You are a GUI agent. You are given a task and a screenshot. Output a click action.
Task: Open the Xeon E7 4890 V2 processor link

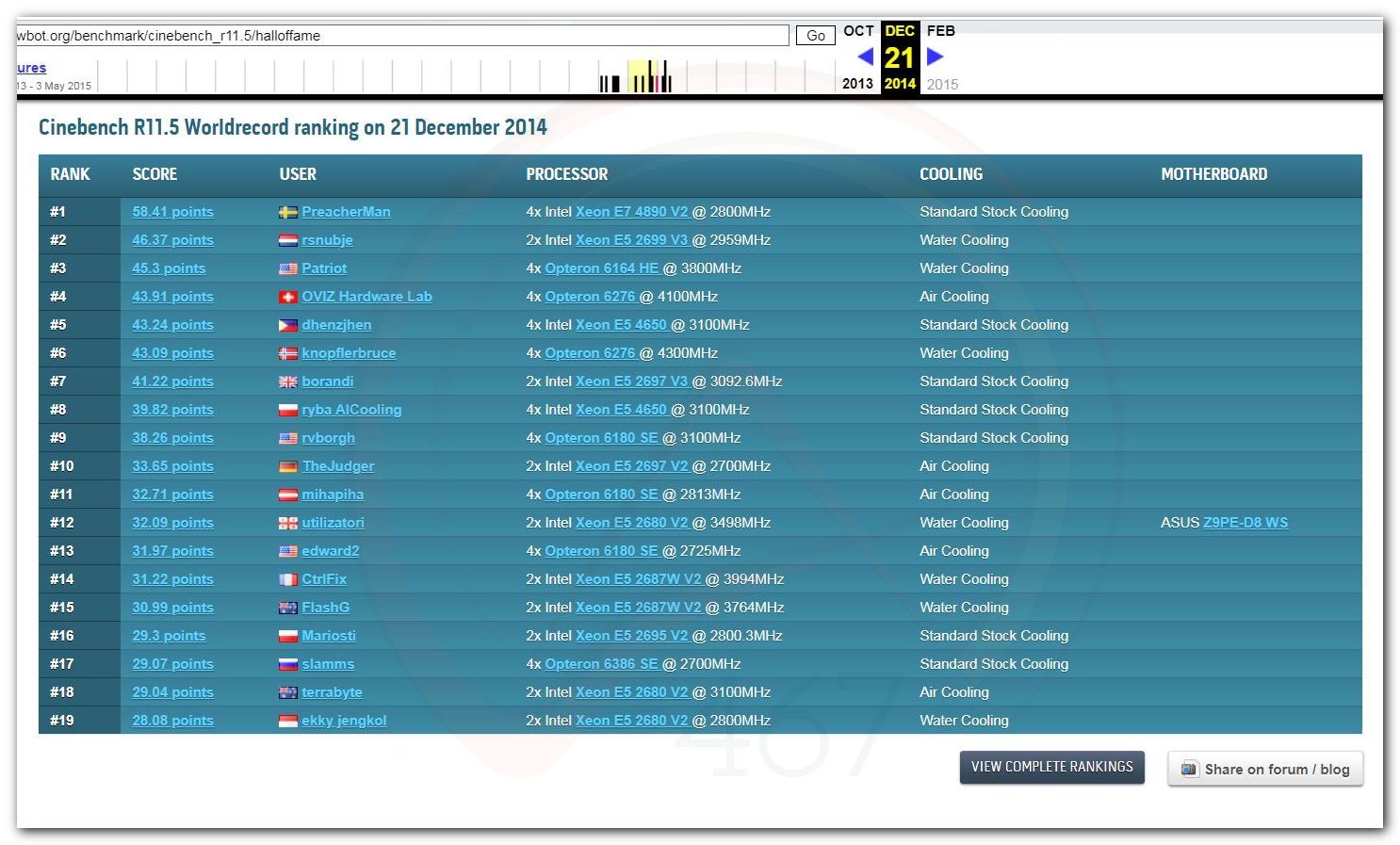tap(632, 212)
